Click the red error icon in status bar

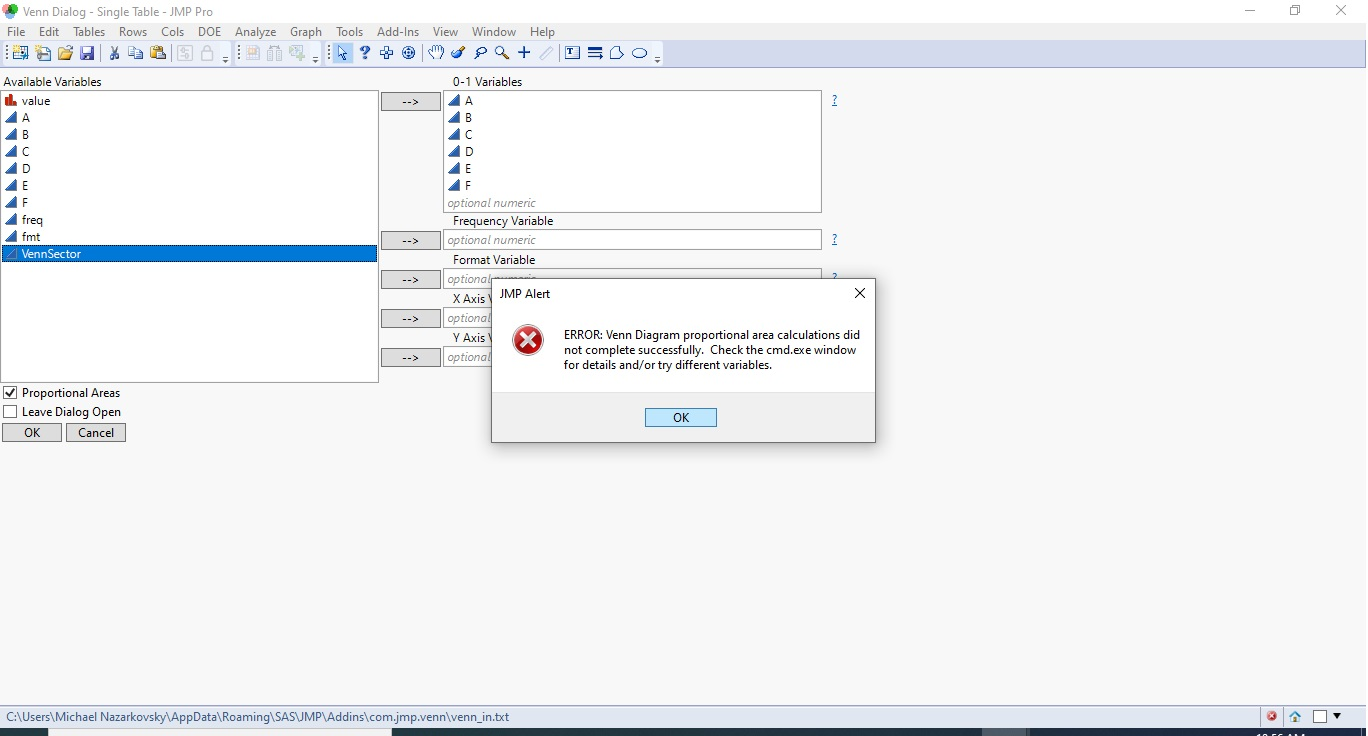coord(1272,716)
